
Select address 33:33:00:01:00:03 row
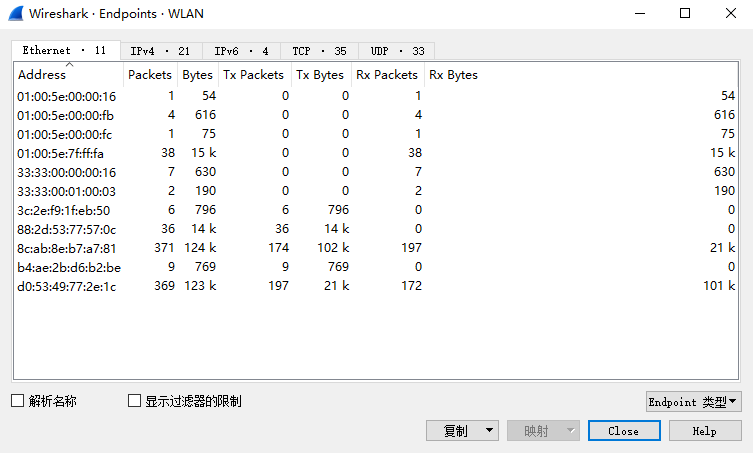click(x=376, y=191)
